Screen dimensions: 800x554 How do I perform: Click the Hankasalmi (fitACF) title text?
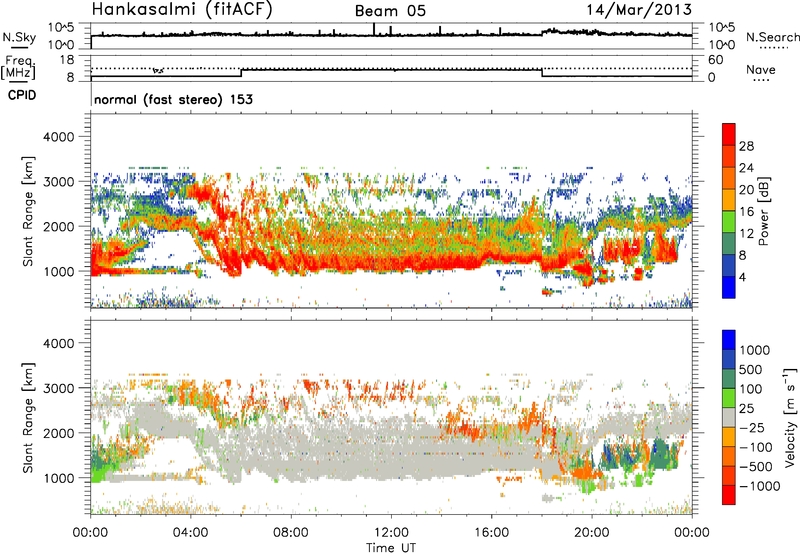click(182, 10)
